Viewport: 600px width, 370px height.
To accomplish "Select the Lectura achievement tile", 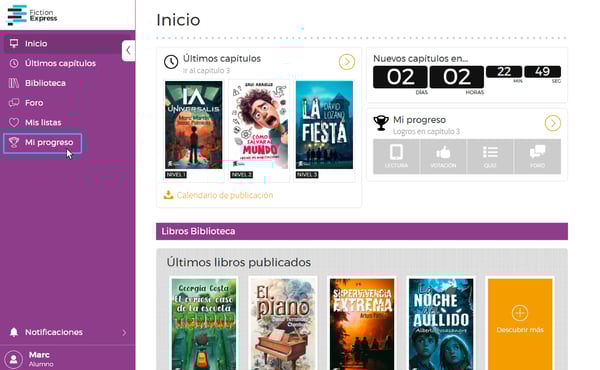I will coord(396,156).
